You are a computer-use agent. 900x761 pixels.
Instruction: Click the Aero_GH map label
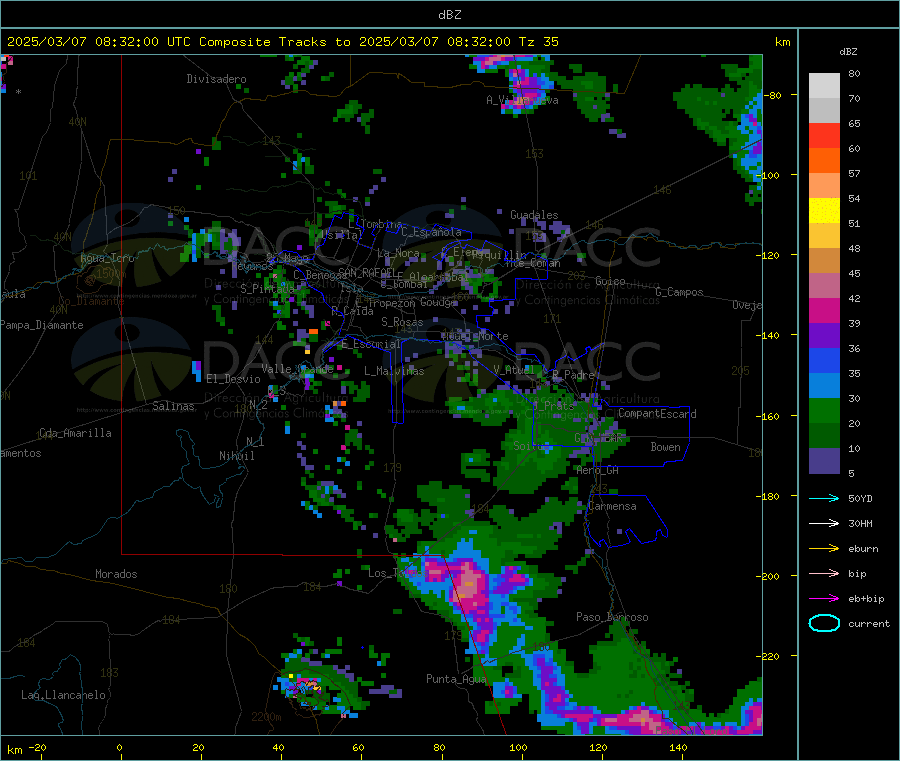pos(598,470)
